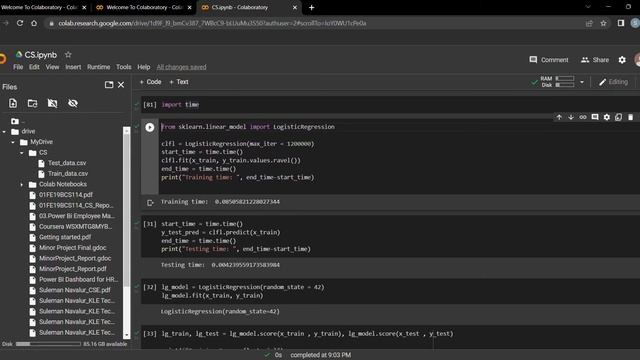Open browser side panel icon

point(620,23)
